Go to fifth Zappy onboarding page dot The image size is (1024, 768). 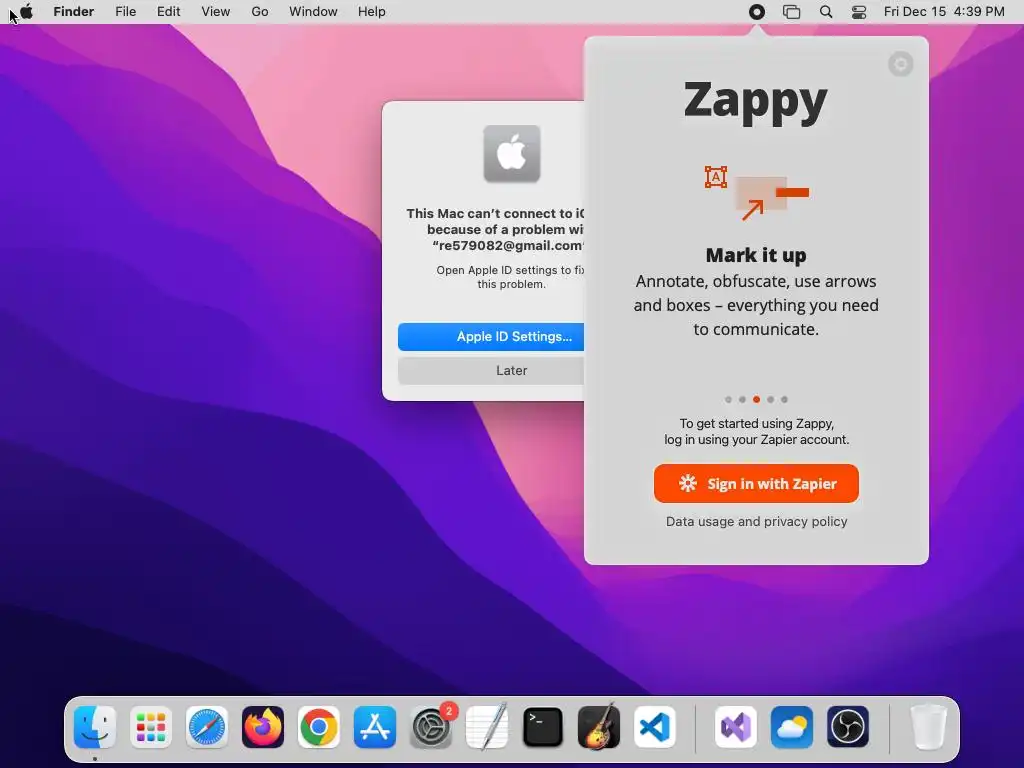tap(784, 400)
